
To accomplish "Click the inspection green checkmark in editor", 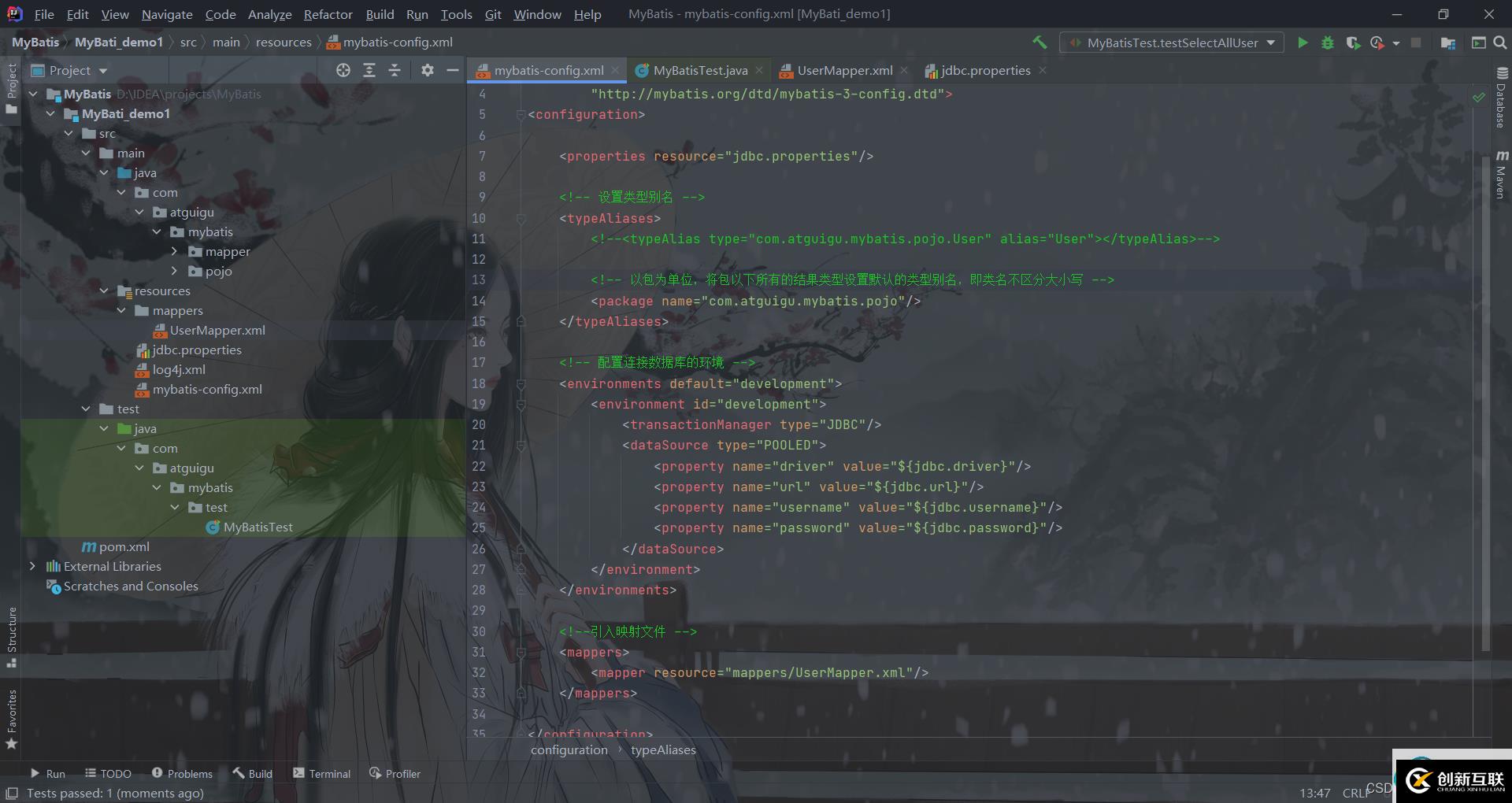I will point(1479,97).
